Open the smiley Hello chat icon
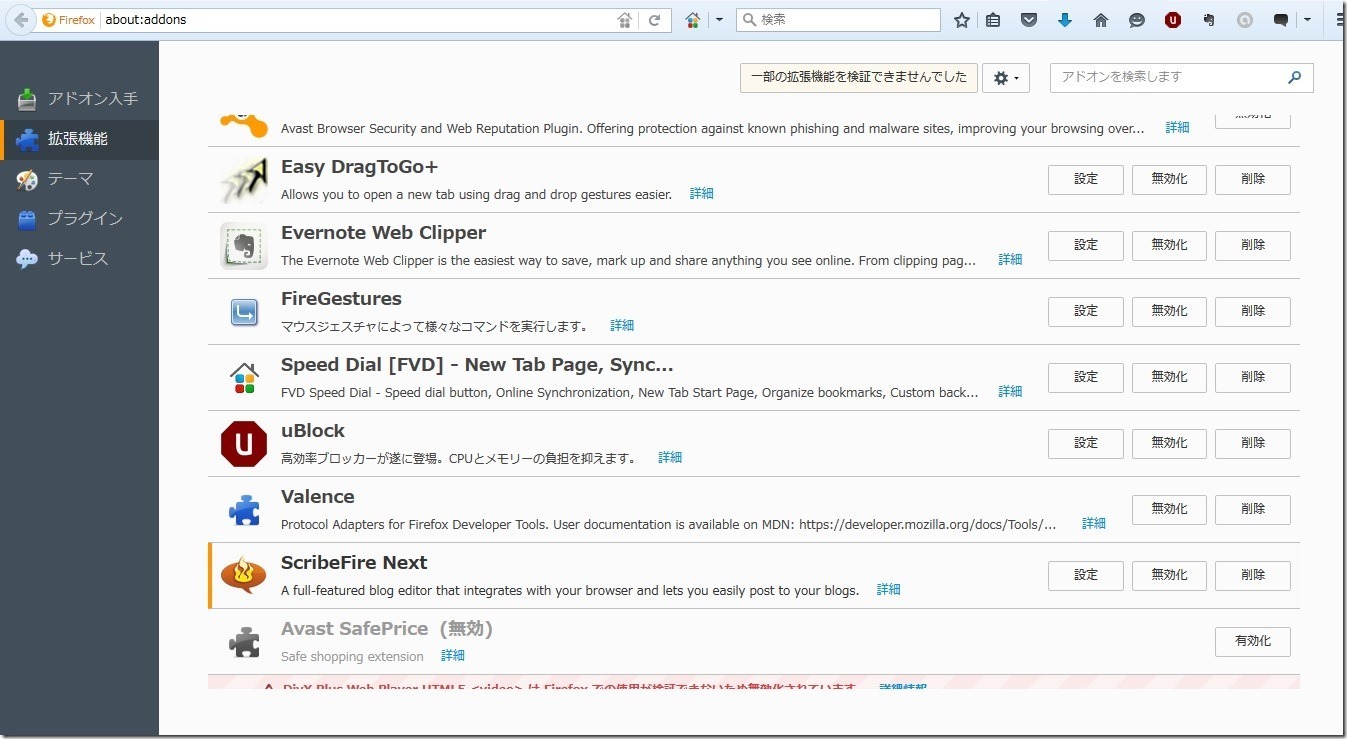The width and height of the screenshot is (1347, 739). (1137, 20)
